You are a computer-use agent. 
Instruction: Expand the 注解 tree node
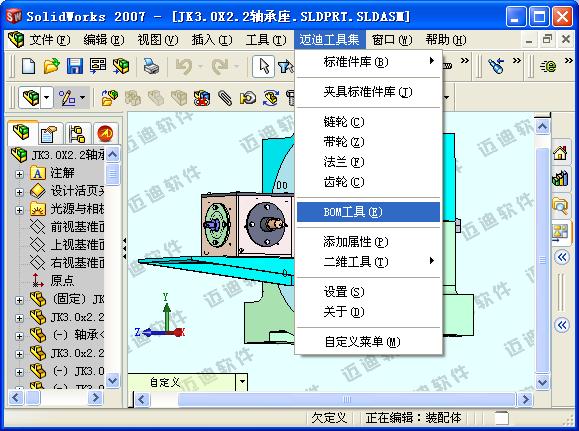19,174
